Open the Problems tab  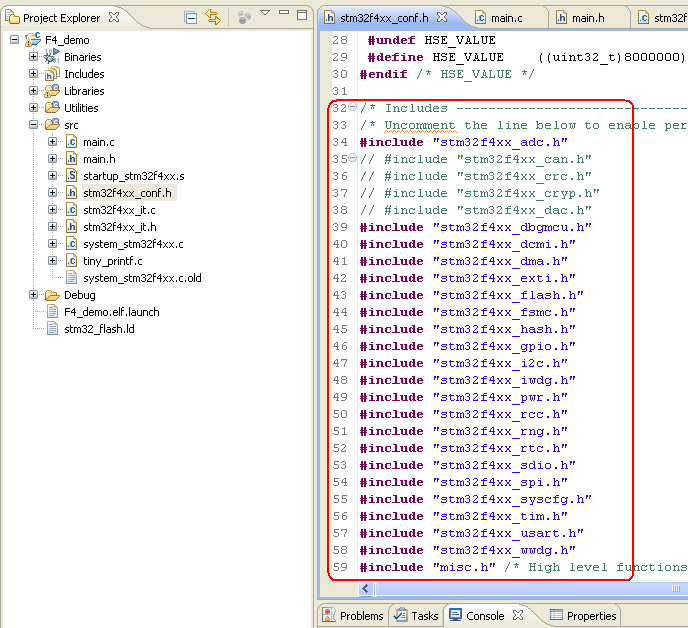click(353, 616)
